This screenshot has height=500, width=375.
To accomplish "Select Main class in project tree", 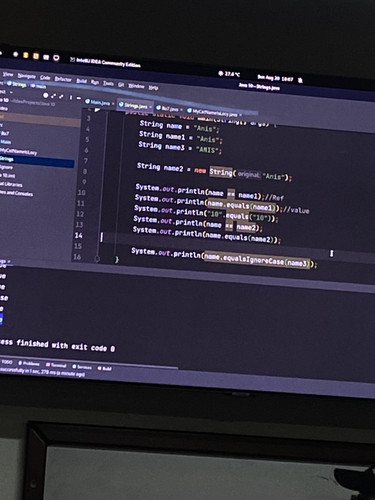I will click(x=6, y=142).
